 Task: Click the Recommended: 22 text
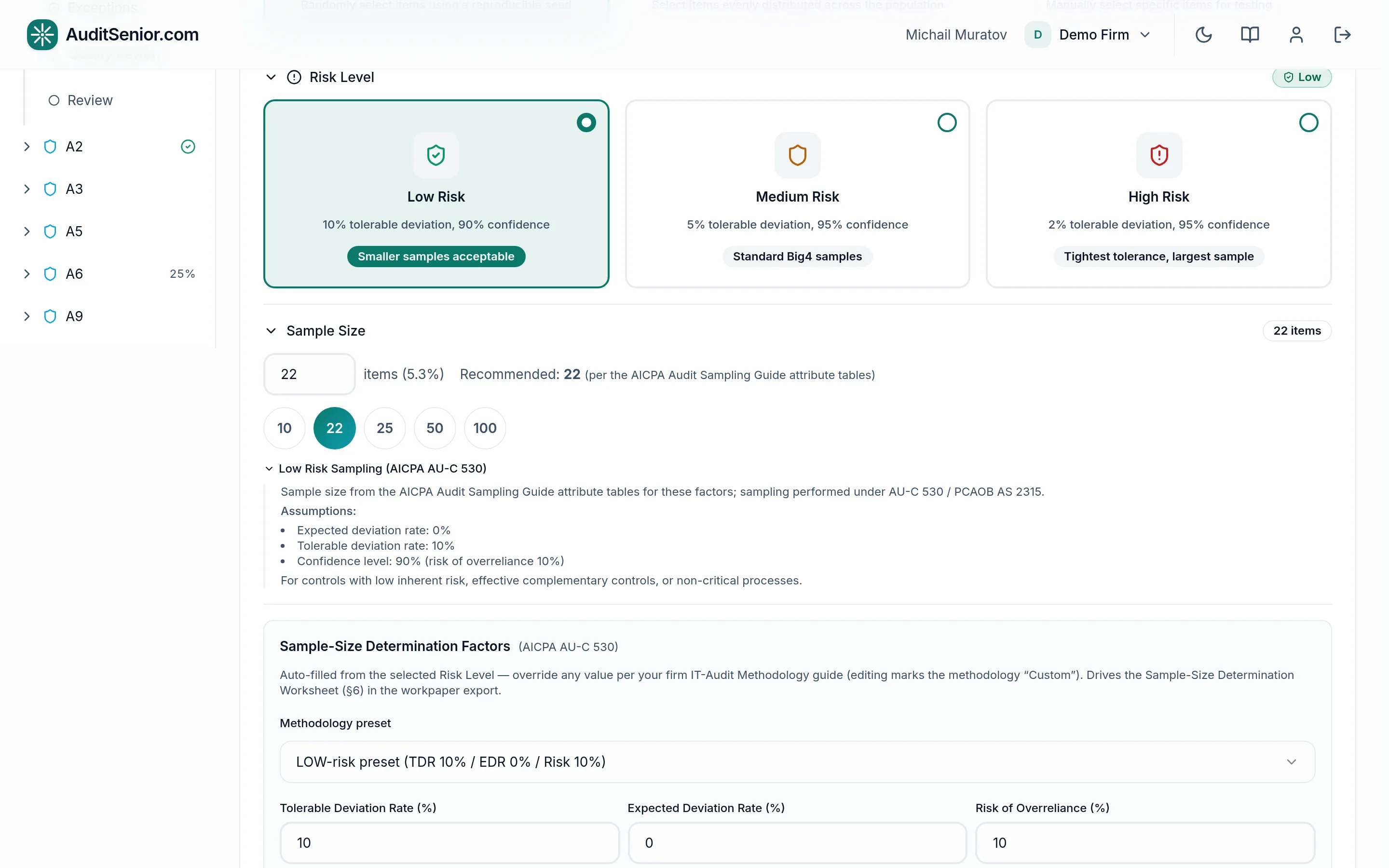520,374
